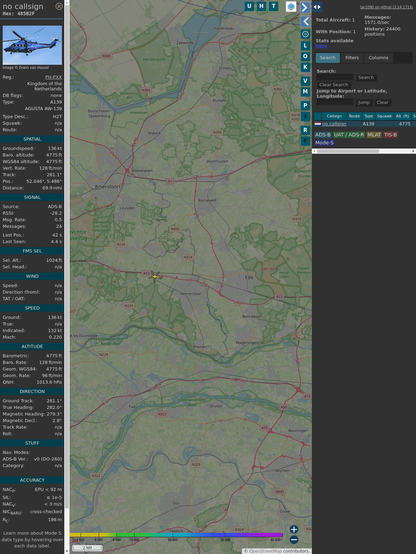This screenshot has width=416, height=554.
Task: Open the map layer switcher icon
Action: (291, 6)
